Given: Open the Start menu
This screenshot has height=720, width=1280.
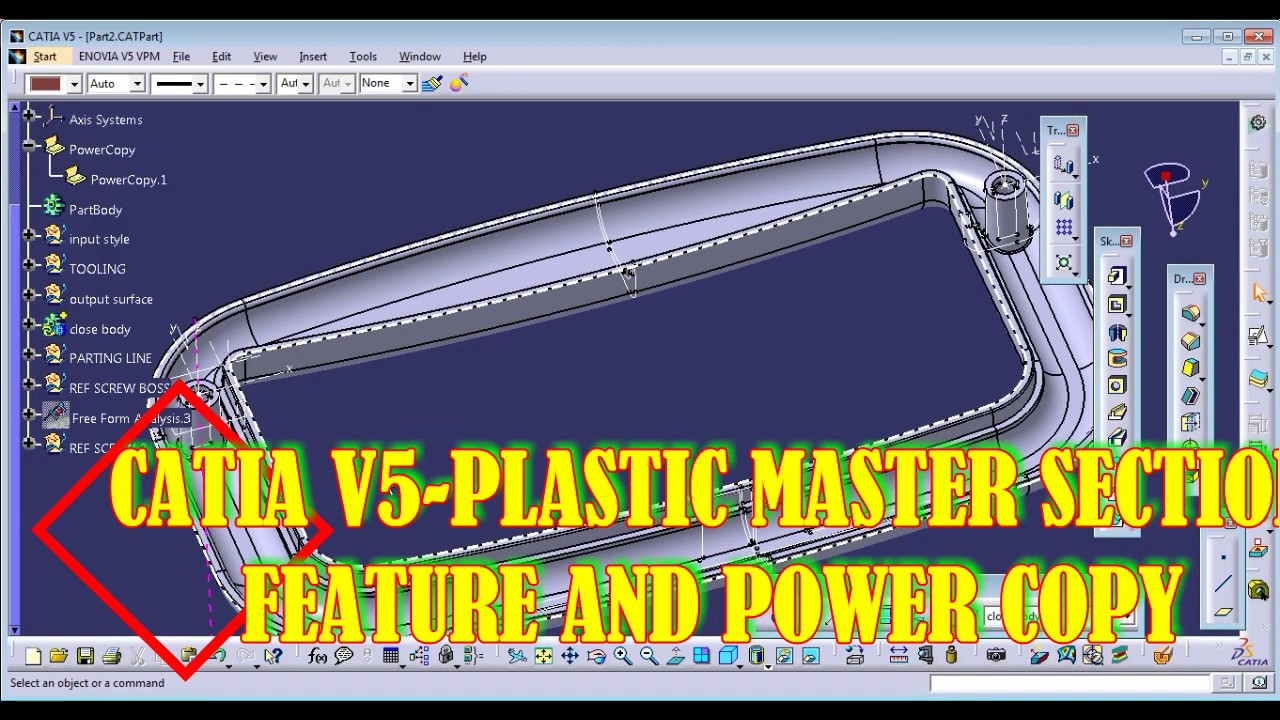Looking at the screenshot, I should (x=45, y=57).
